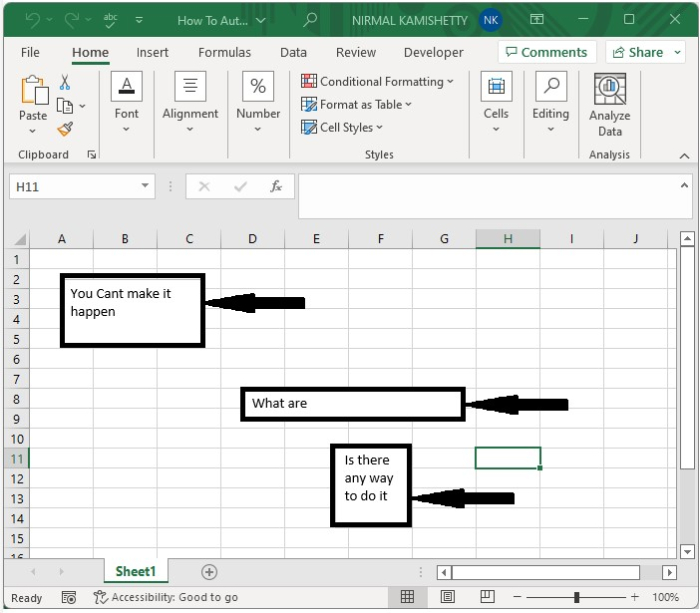This screenshot has width=700, height=613.
Task: Open Ribbon Display Options icon
Action: 537,19
